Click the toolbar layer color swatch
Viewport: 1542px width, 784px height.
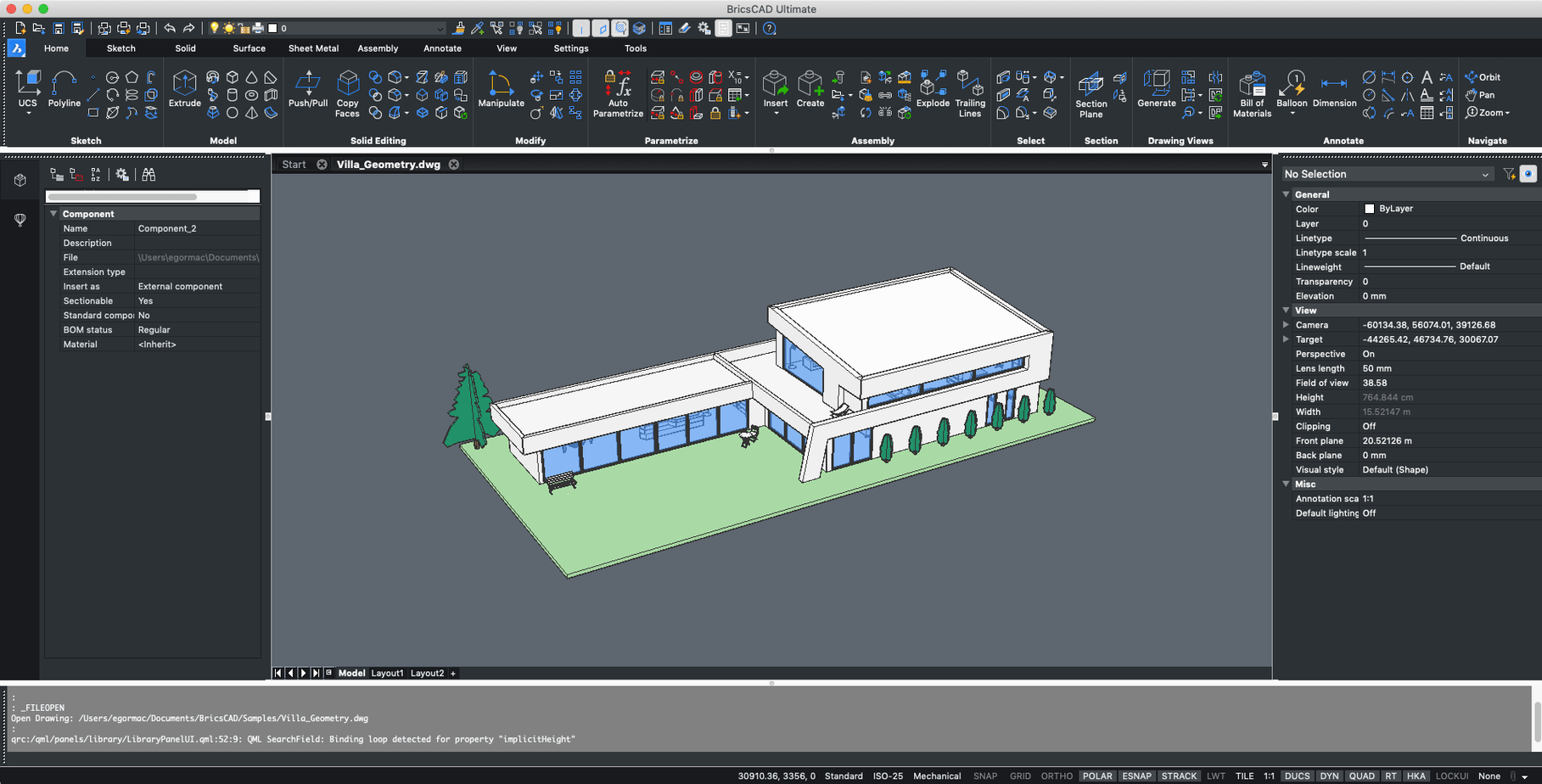pyautogui.click(x=272, y=28)
